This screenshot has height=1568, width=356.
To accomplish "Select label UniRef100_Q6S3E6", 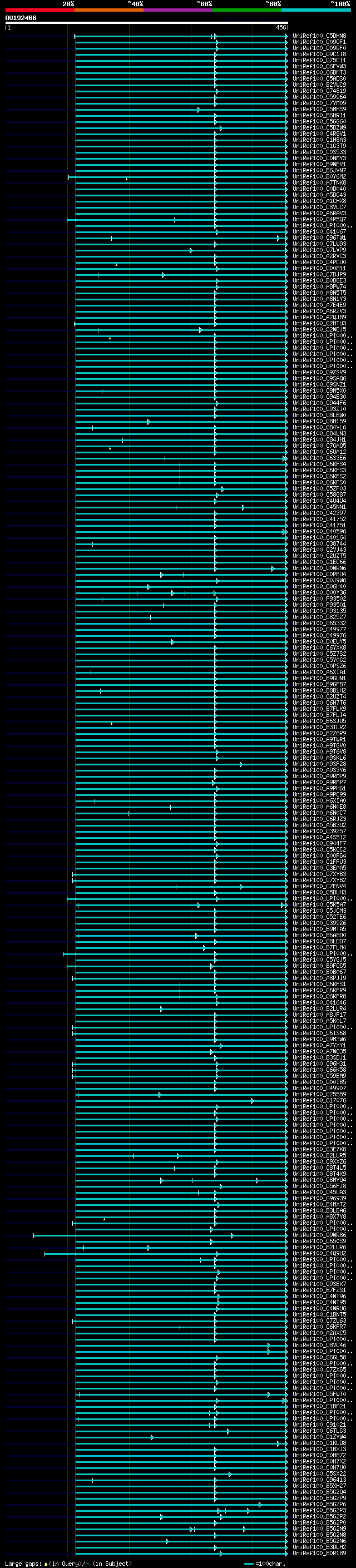I will click(x=319, y=458).
